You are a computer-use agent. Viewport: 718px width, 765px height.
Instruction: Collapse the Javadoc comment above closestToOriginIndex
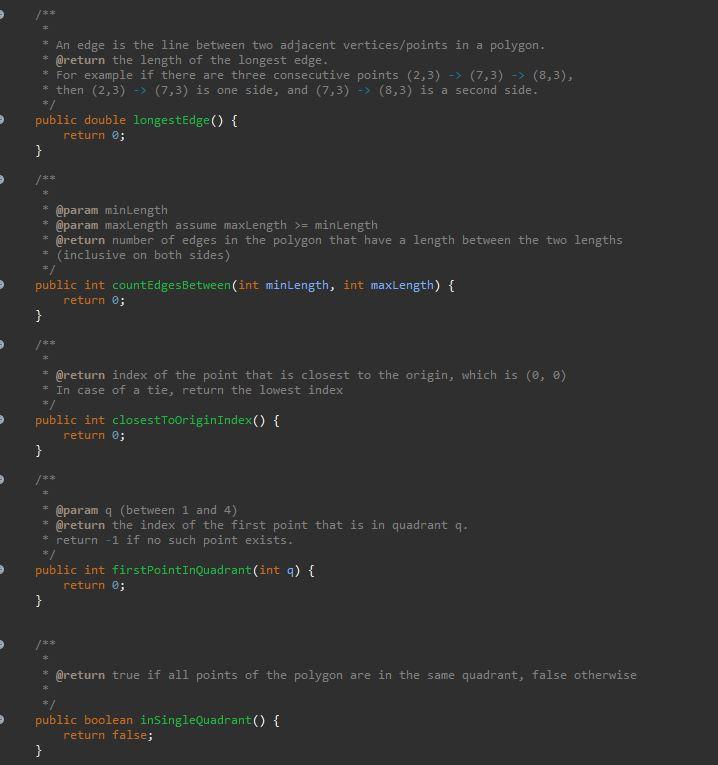pos(1,344)
